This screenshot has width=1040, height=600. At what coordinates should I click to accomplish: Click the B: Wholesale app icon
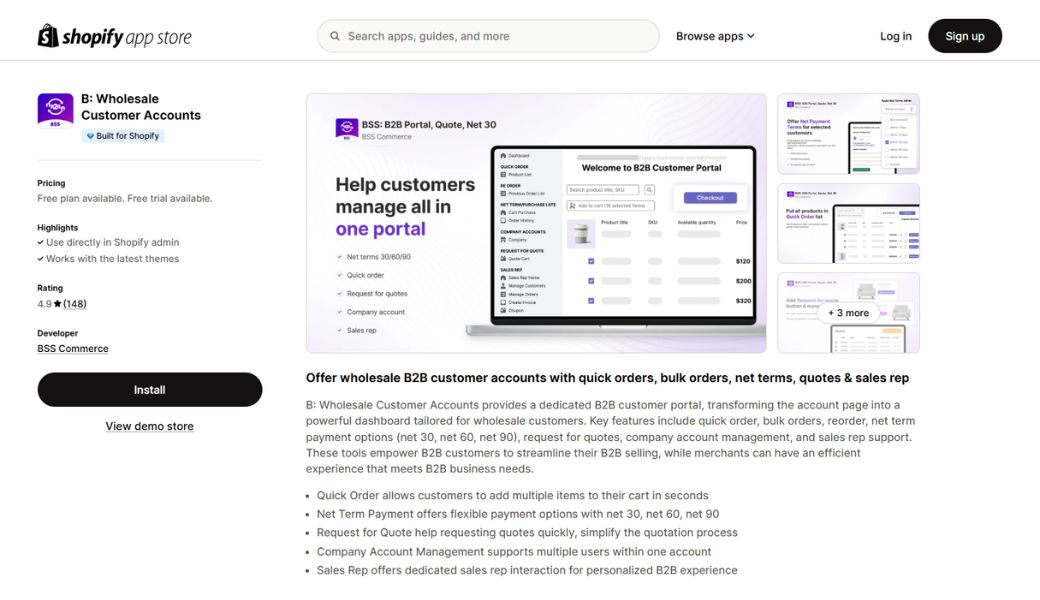click(55, 110)
